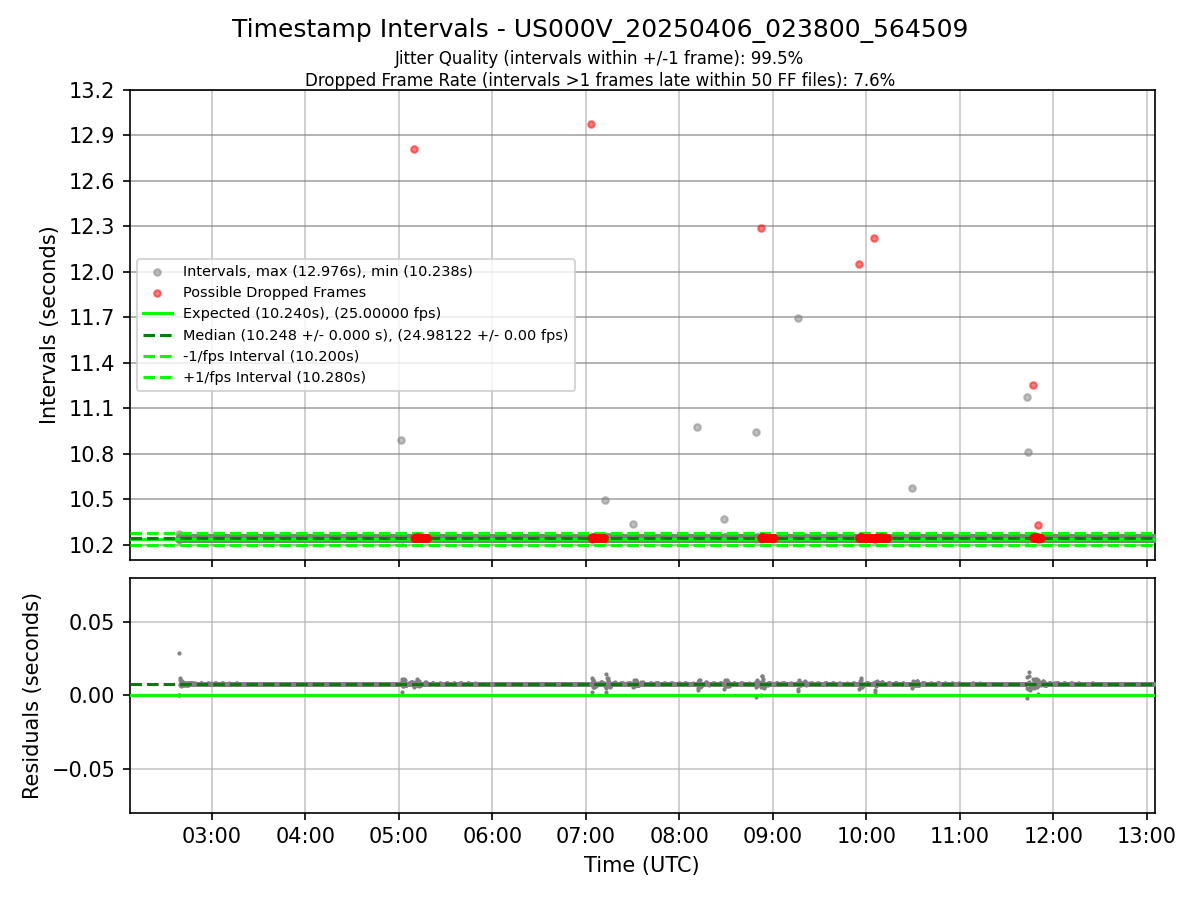Click the gray interval point near 11.7 seconds after 09:00
Viewport: 1200px width, 900px height.
click(798, 318)
